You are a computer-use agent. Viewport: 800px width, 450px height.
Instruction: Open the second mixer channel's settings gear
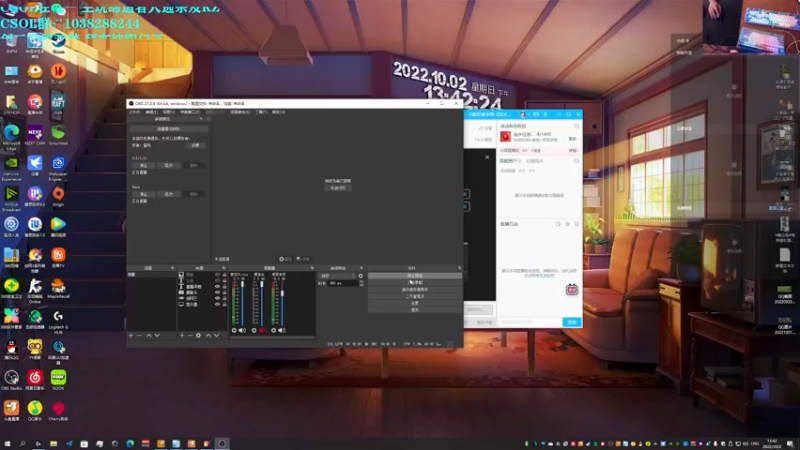click(x=254, y=331)
